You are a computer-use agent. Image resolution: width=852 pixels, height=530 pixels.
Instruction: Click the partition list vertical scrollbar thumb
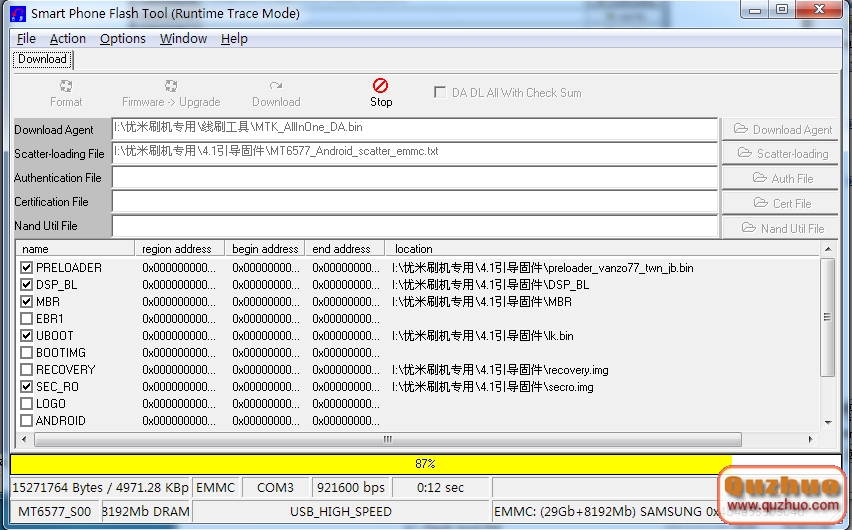[827, 317]
